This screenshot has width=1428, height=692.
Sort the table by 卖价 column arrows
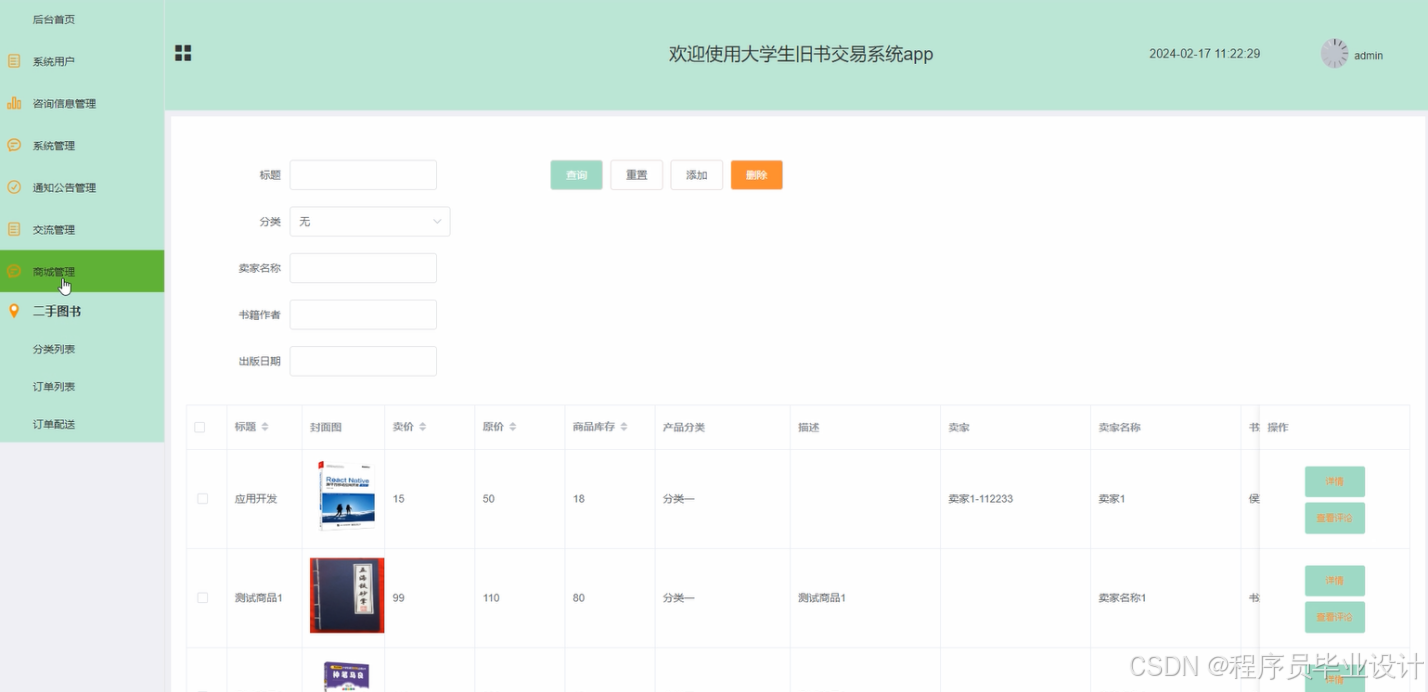point(423,427)
